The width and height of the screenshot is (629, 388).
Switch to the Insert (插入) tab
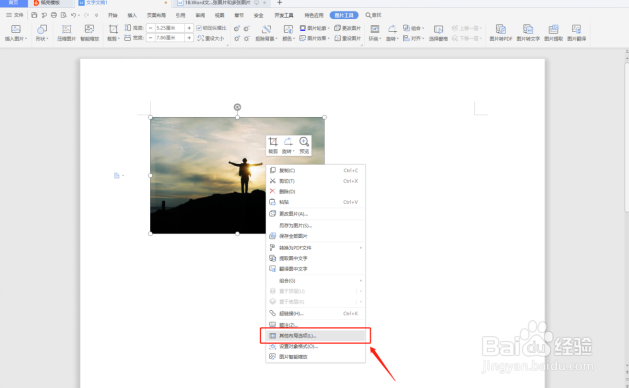(x=132, y=15)
